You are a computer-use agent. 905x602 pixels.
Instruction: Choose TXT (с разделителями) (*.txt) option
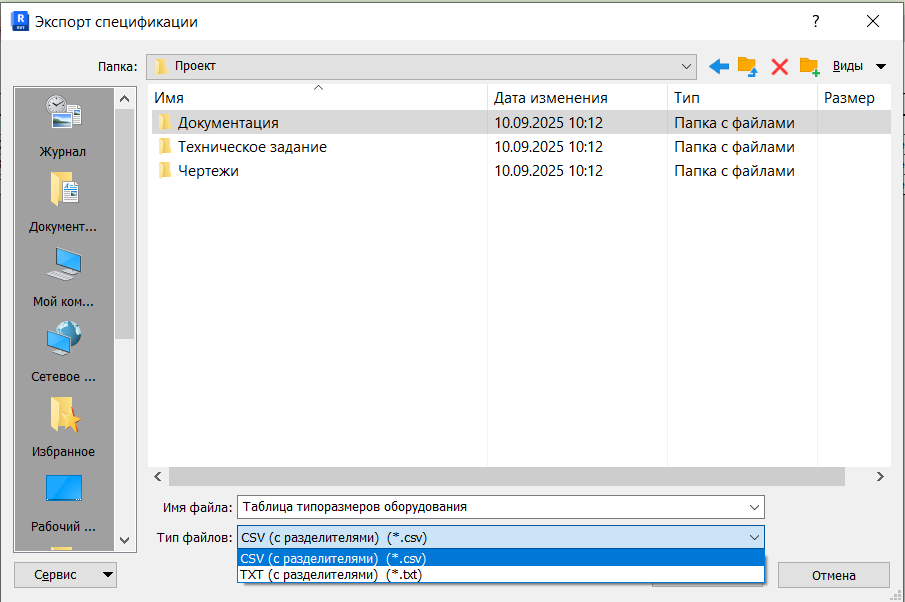[x=500, y=575]
